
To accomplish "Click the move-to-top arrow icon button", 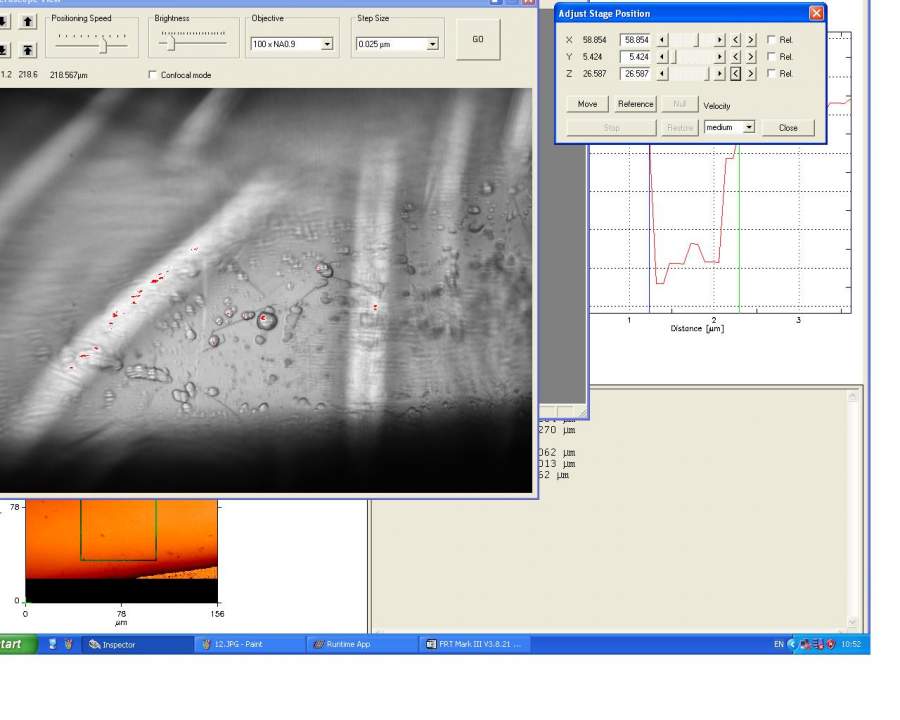I will click(x=27, y=50).
